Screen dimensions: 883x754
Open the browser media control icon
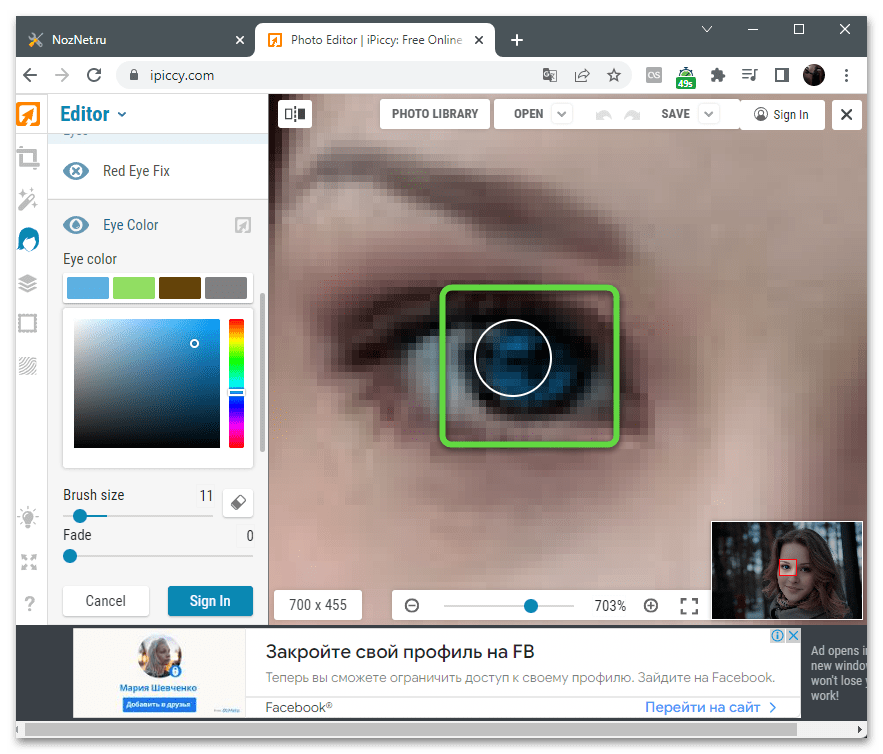[750, 75]
